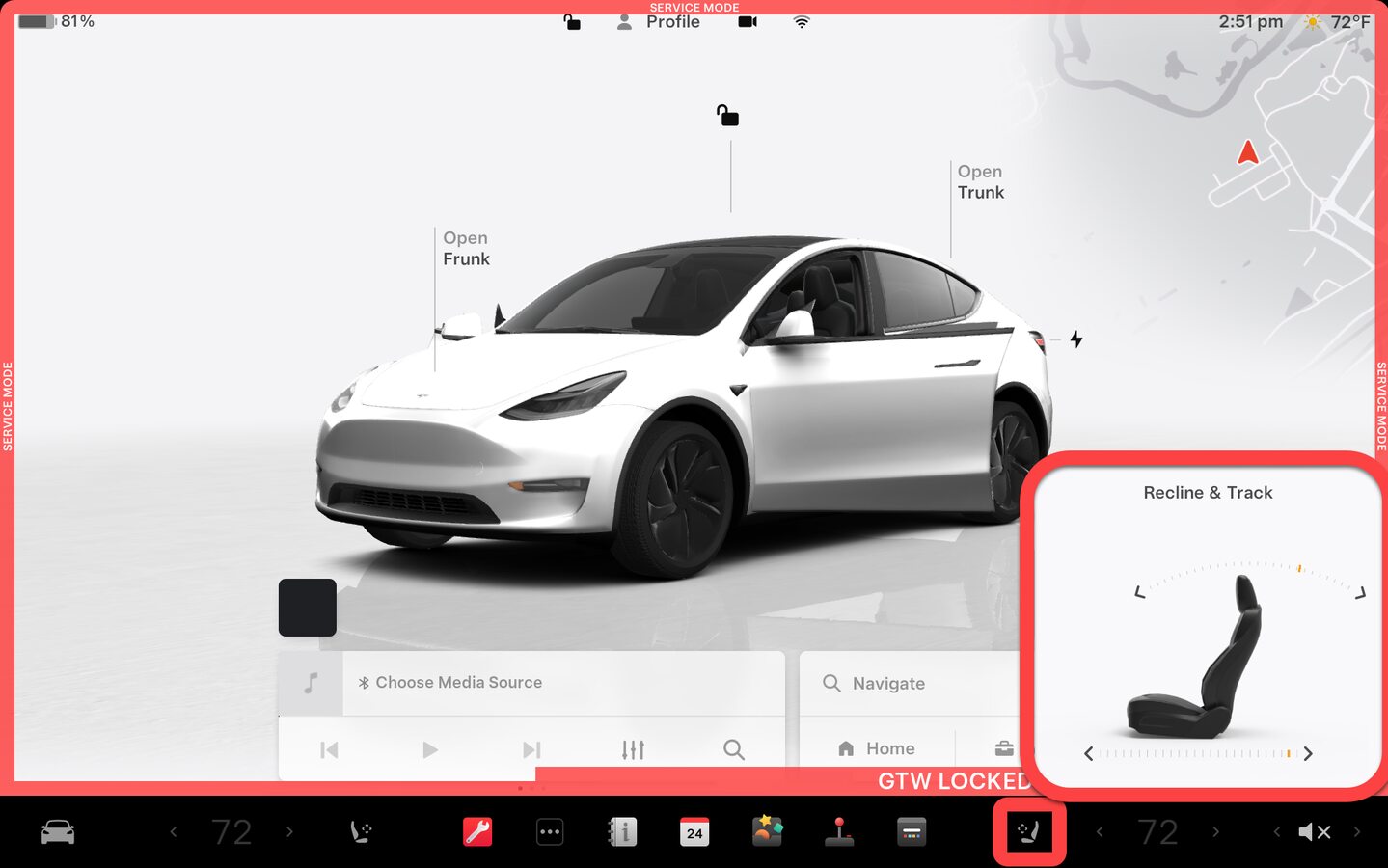Open the Profile menu
The height and width of the screenshot is (868, 1388).
tap(660, 21)
